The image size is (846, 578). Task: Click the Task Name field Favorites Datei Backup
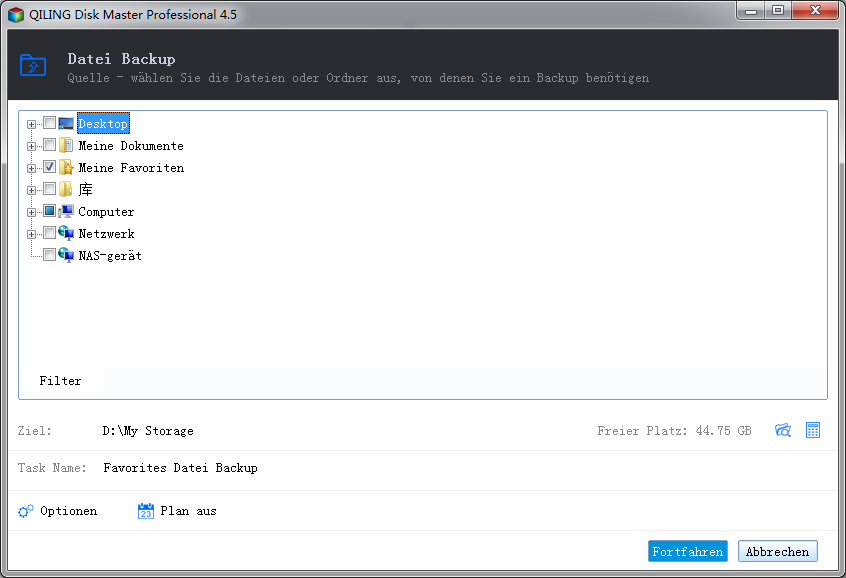coord(180,467)
